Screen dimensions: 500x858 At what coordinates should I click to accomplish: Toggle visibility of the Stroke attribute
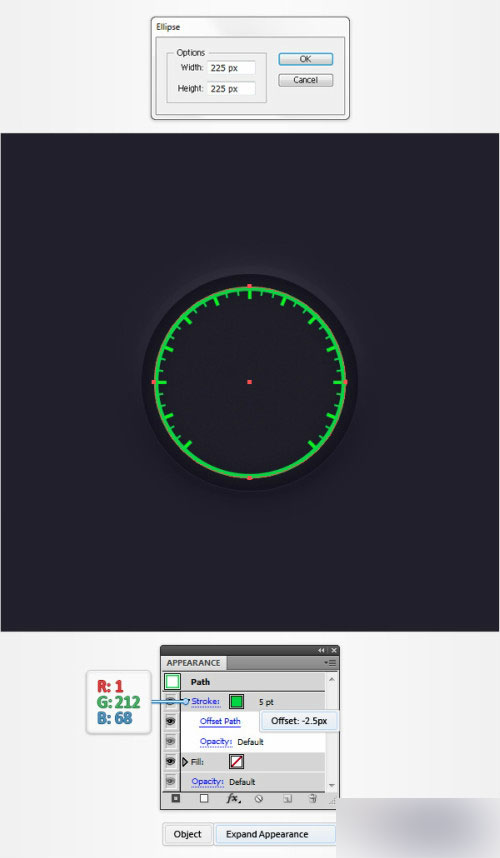tap(170, 702)
